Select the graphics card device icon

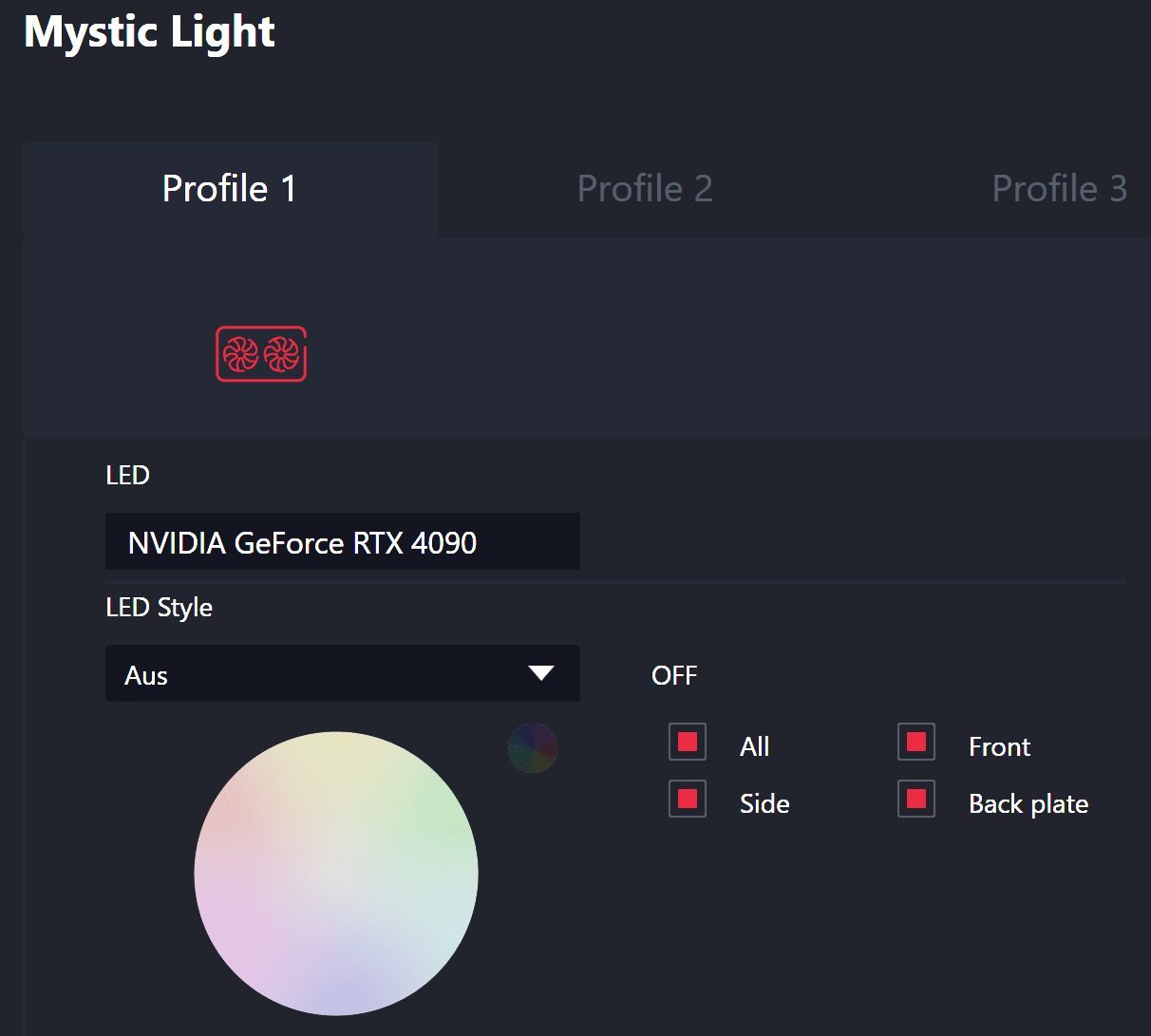[x=261, y=354]
